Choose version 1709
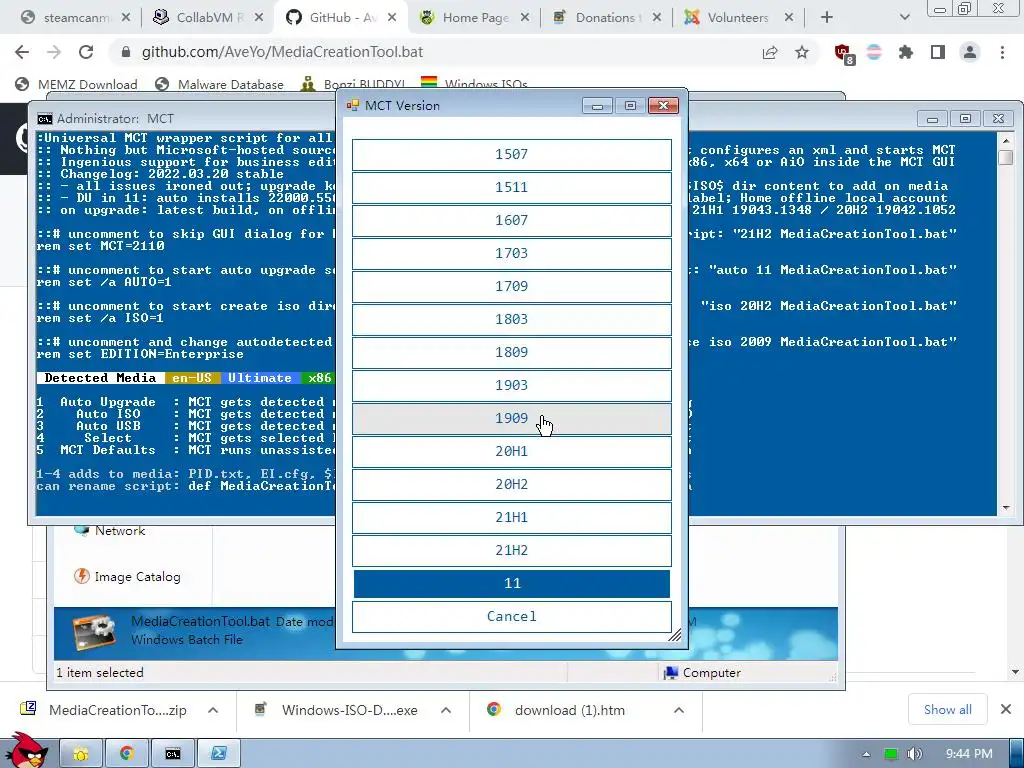This screenshot has width=1024, height=768. tap(511, 286)
